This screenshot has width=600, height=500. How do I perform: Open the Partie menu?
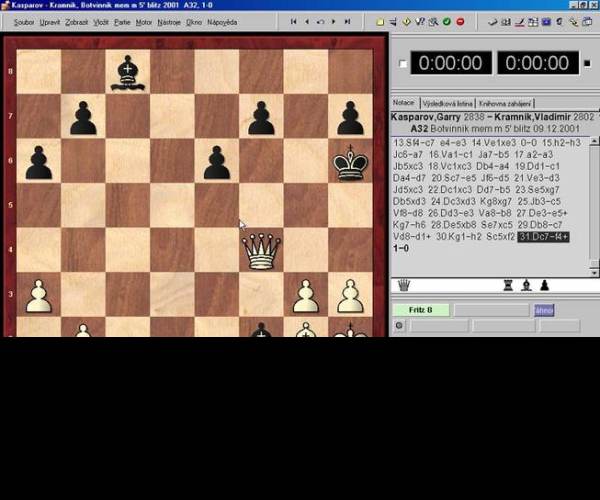coord(122,22)
